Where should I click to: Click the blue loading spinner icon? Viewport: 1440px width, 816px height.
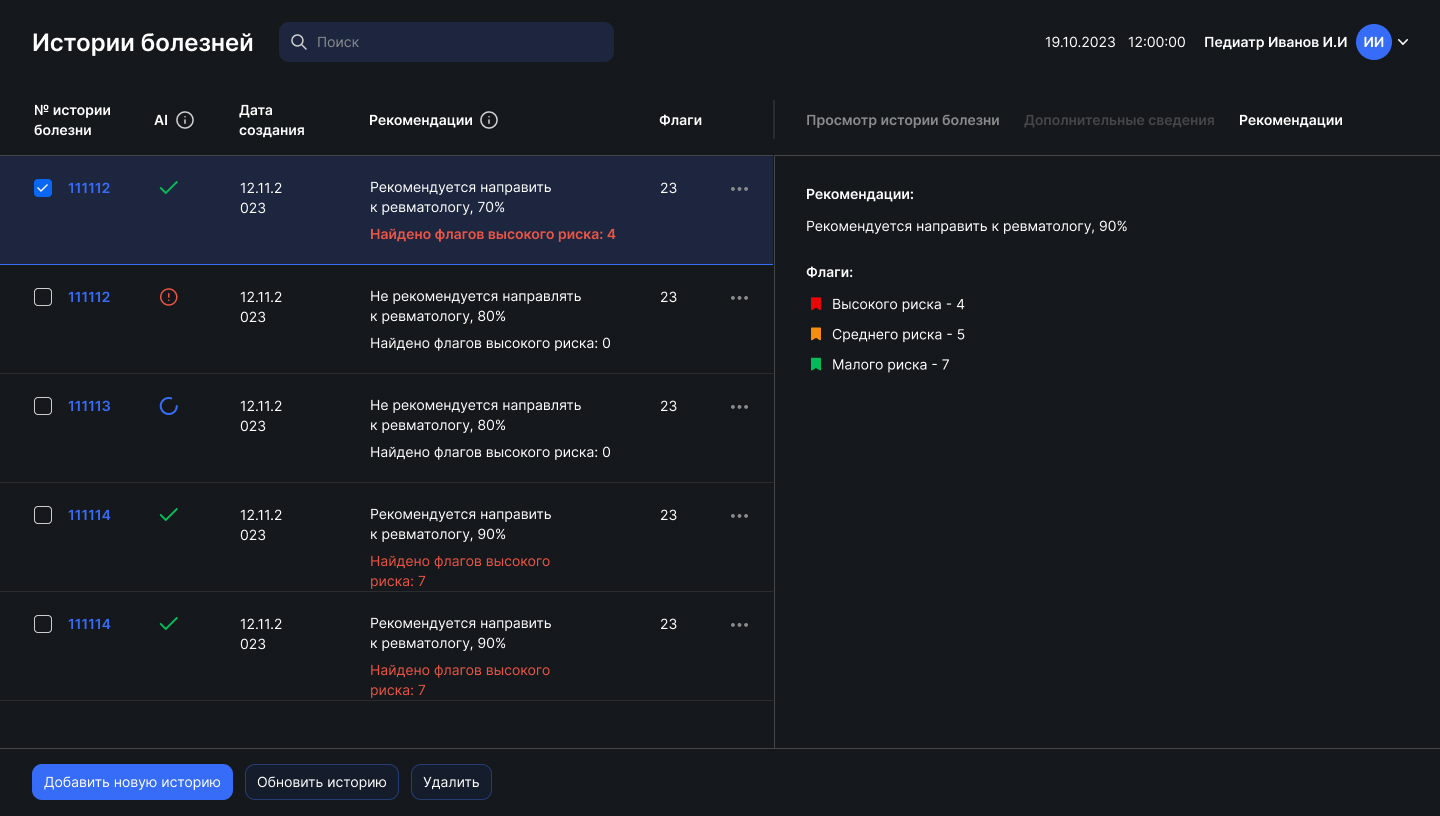click(x=169, y=406)
